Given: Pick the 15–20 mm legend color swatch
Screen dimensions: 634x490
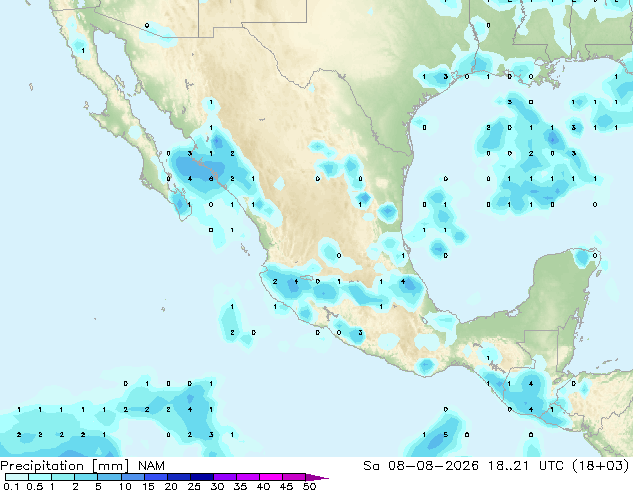Looking at the screenshot, I should [x=155, y=477].
